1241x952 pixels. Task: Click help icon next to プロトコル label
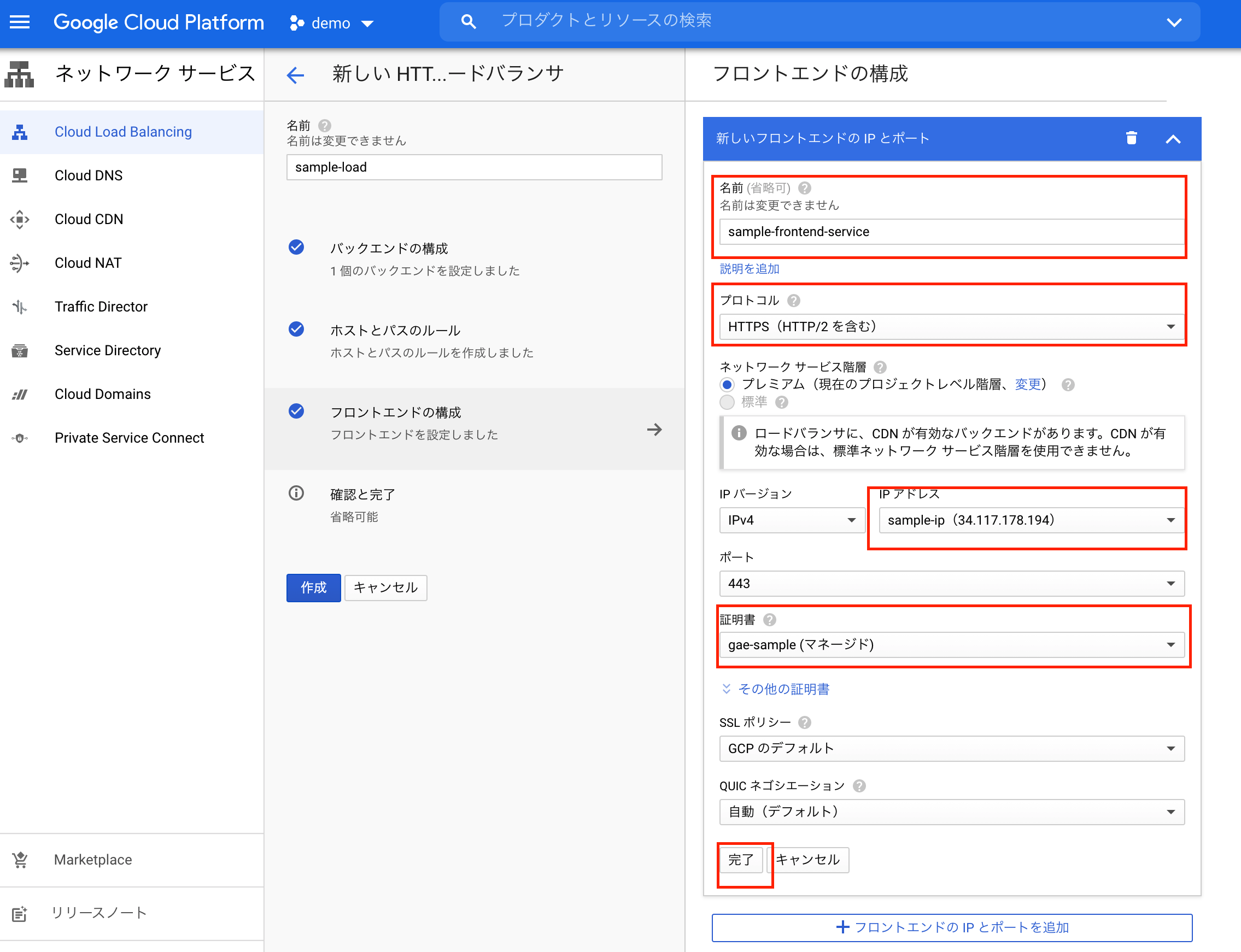(794, 301)
